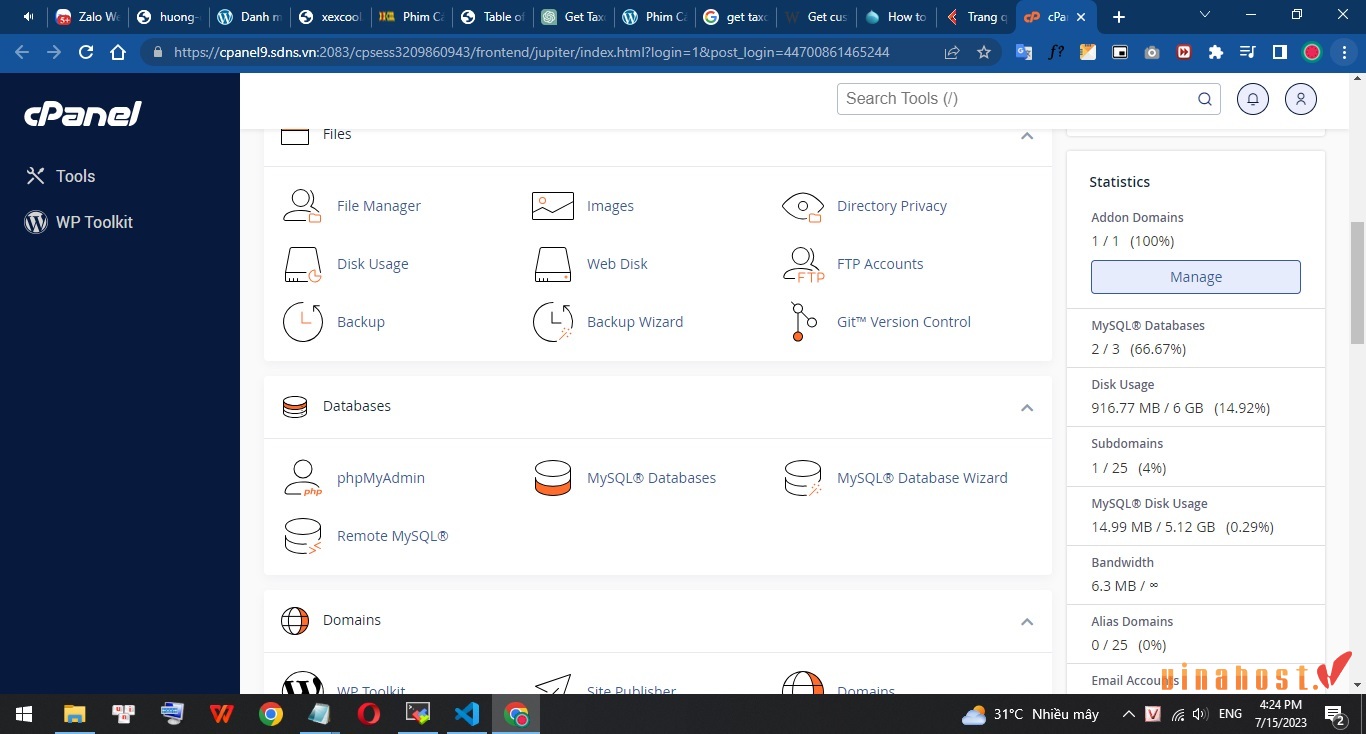Open Chrome extensions puzzle icon
The width and height of the screenshot is (1366, 734).
click(x=1216, y=52)
